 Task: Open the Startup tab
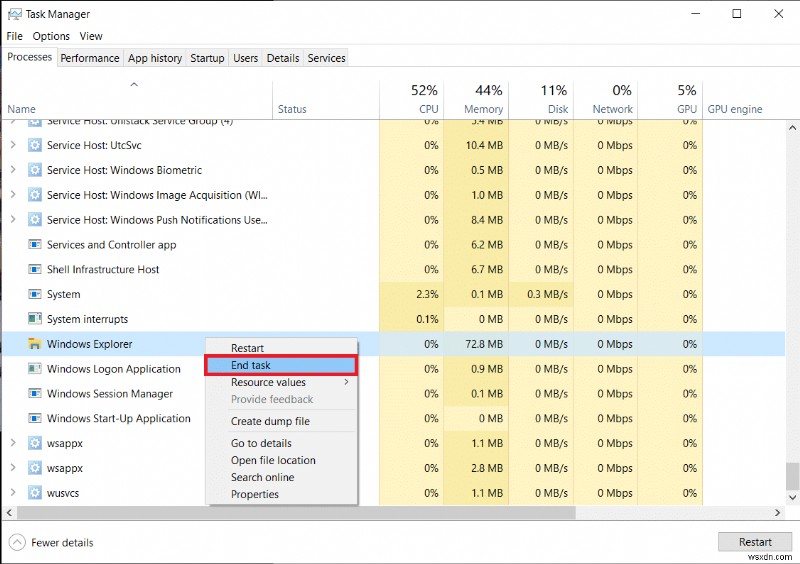click(x=207, y=58)
